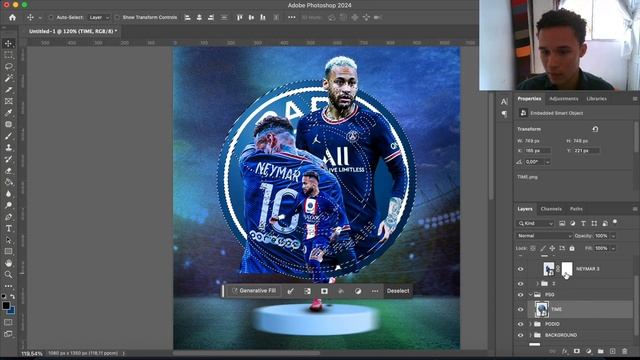Select the Hand tool
This screenshot has height=360, width=640.
[x=9, y=263]
